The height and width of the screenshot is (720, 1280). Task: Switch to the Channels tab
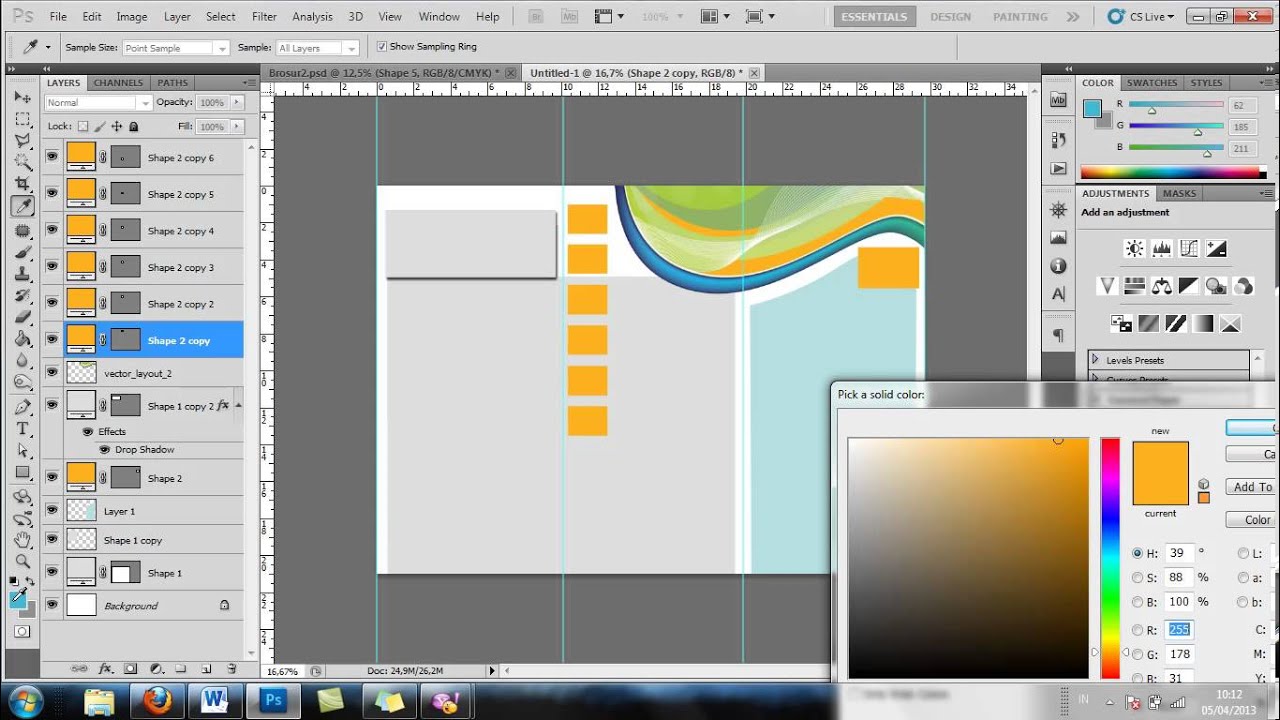tap(118, 83)
